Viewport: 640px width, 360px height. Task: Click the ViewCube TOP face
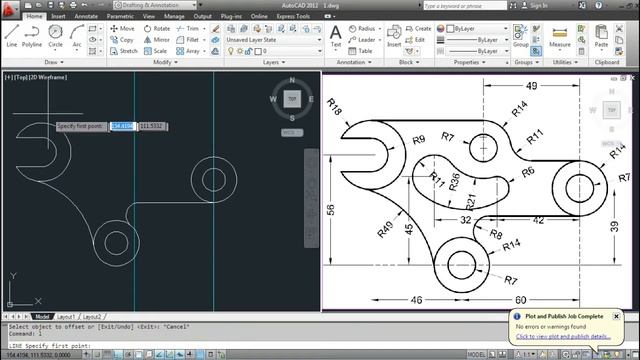tap(292, 99)
